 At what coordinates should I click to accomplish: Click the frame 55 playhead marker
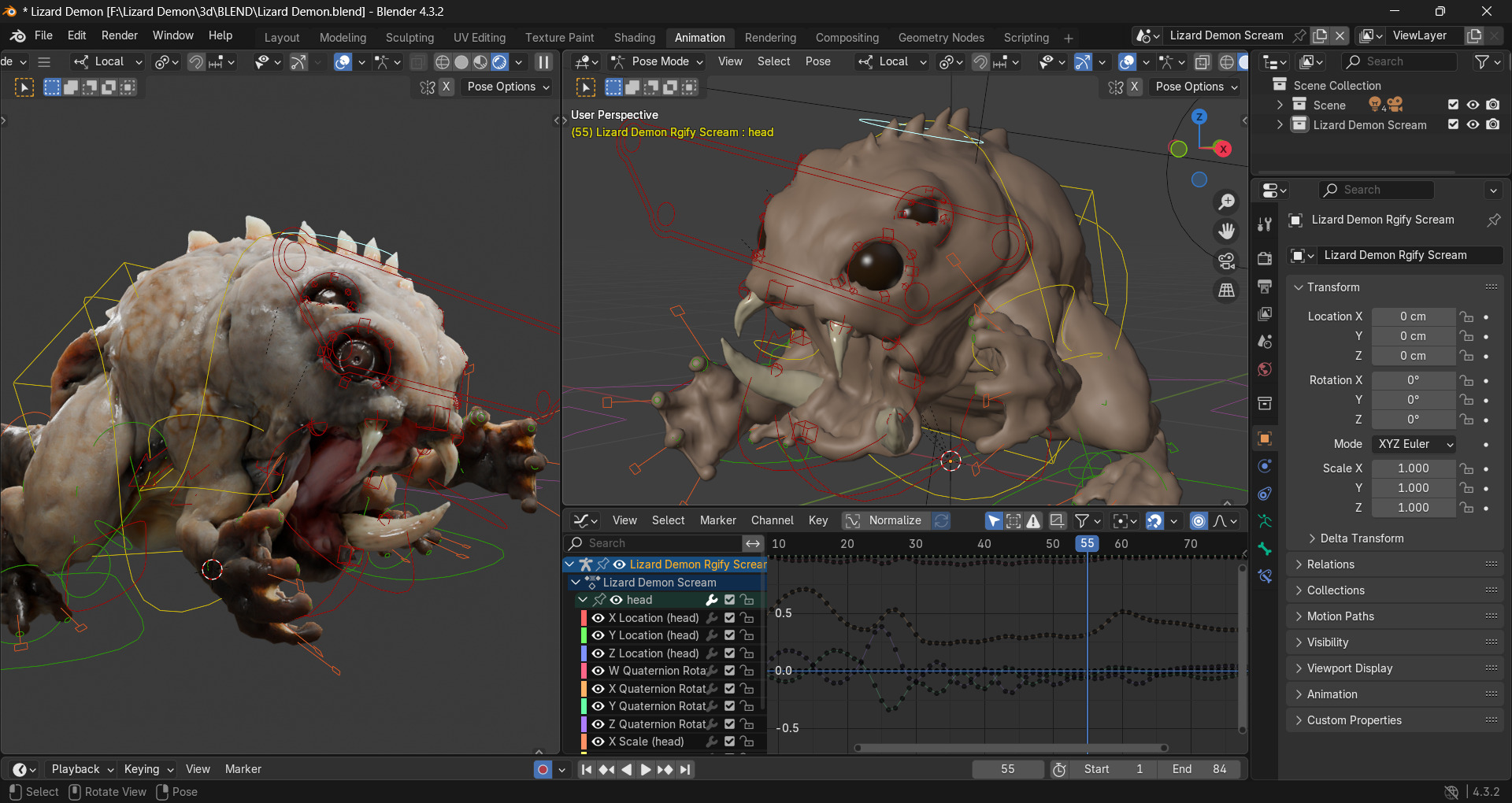[x=1087, y=543]
